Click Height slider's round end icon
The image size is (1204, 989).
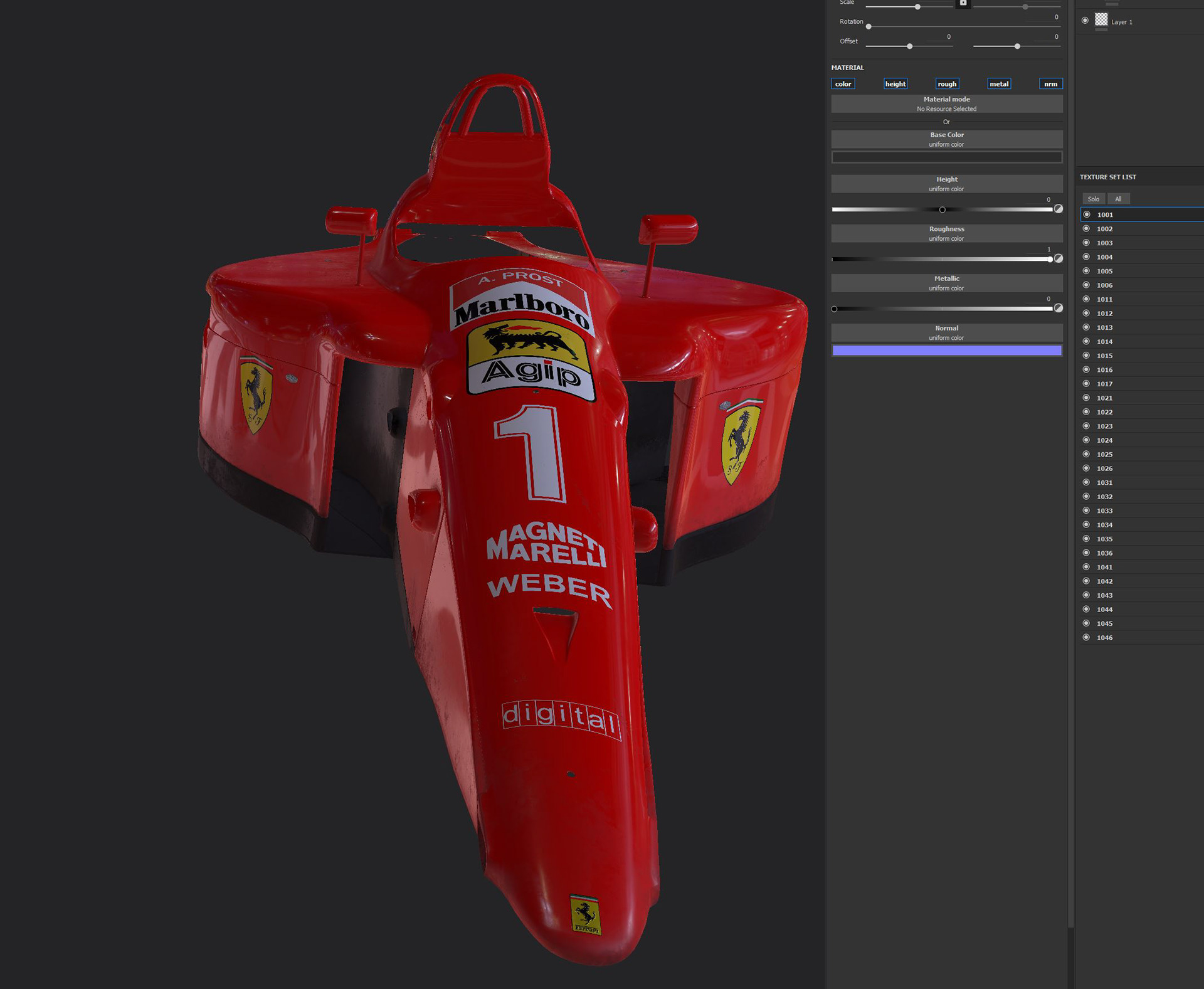1059,209
